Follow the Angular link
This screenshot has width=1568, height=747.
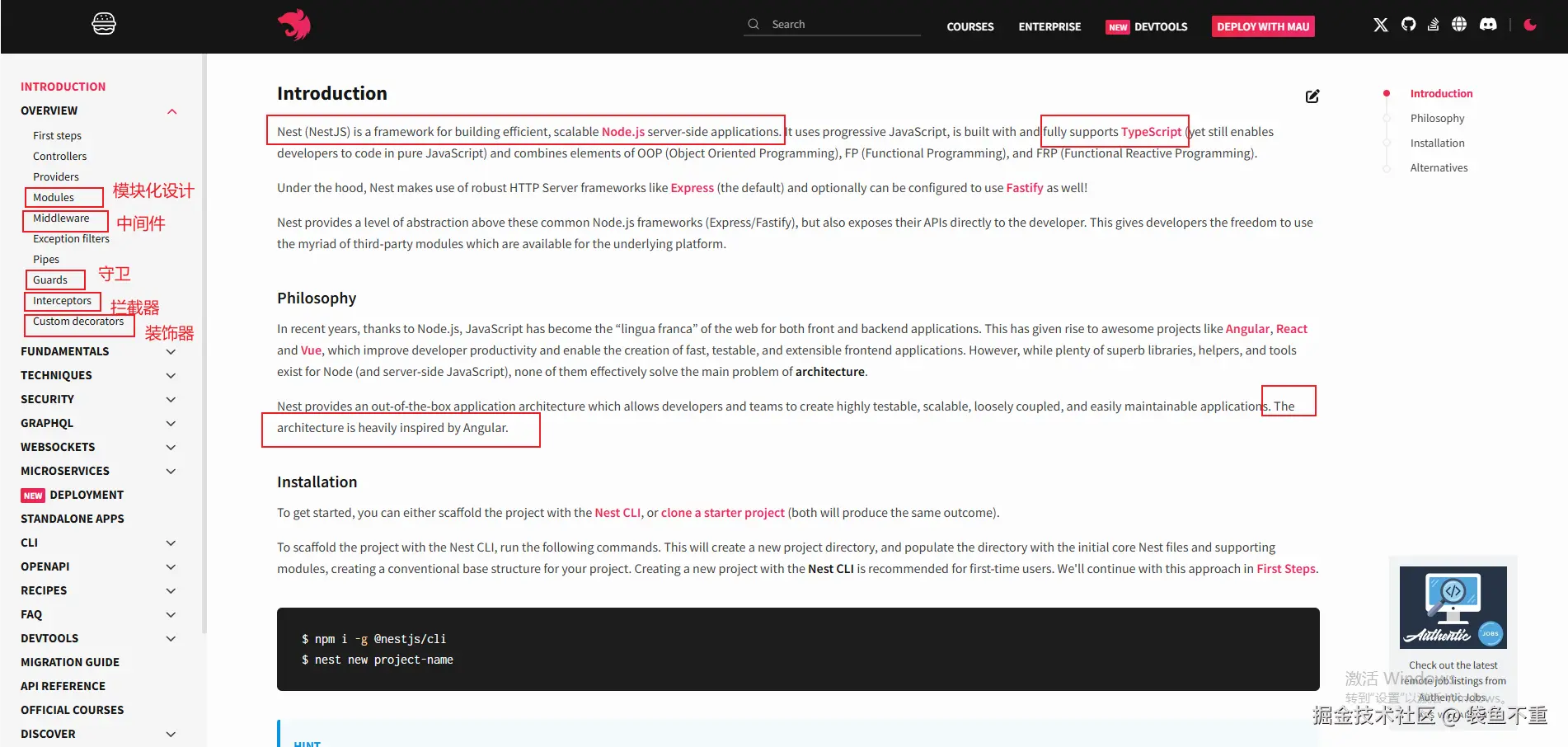point(1247,329)
